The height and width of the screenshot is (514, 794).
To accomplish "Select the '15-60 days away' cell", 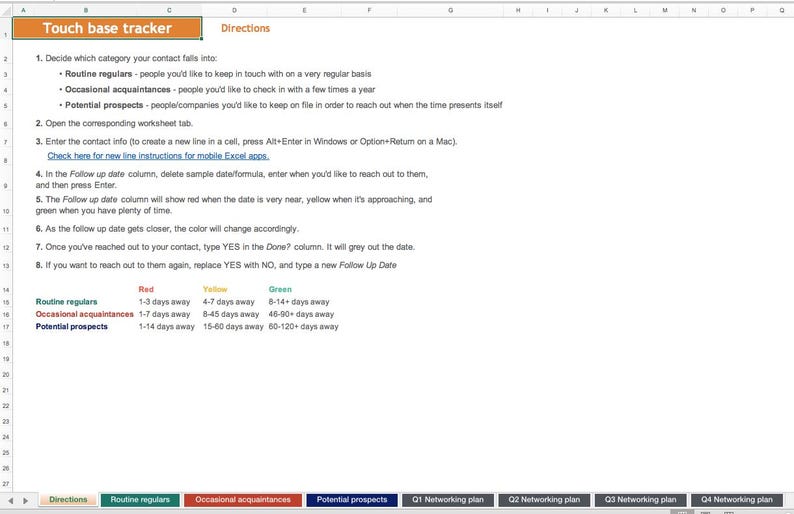I will [233, 327].
